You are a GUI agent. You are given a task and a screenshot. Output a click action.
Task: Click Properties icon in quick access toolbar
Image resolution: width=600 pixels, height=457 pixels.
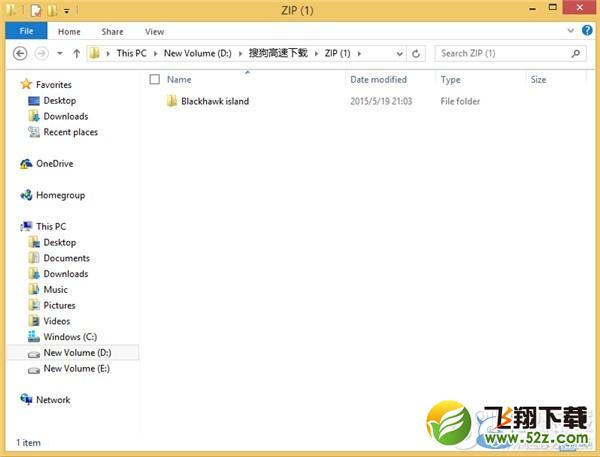36,11
